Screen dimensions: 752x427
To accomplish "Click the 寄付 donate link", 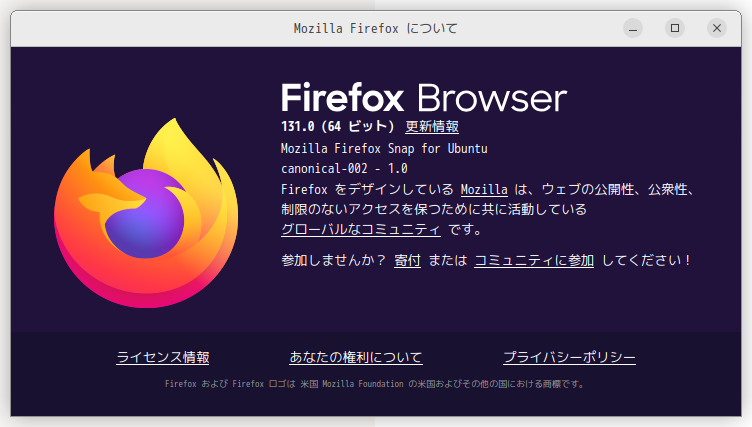I will (x=407, y=261).
